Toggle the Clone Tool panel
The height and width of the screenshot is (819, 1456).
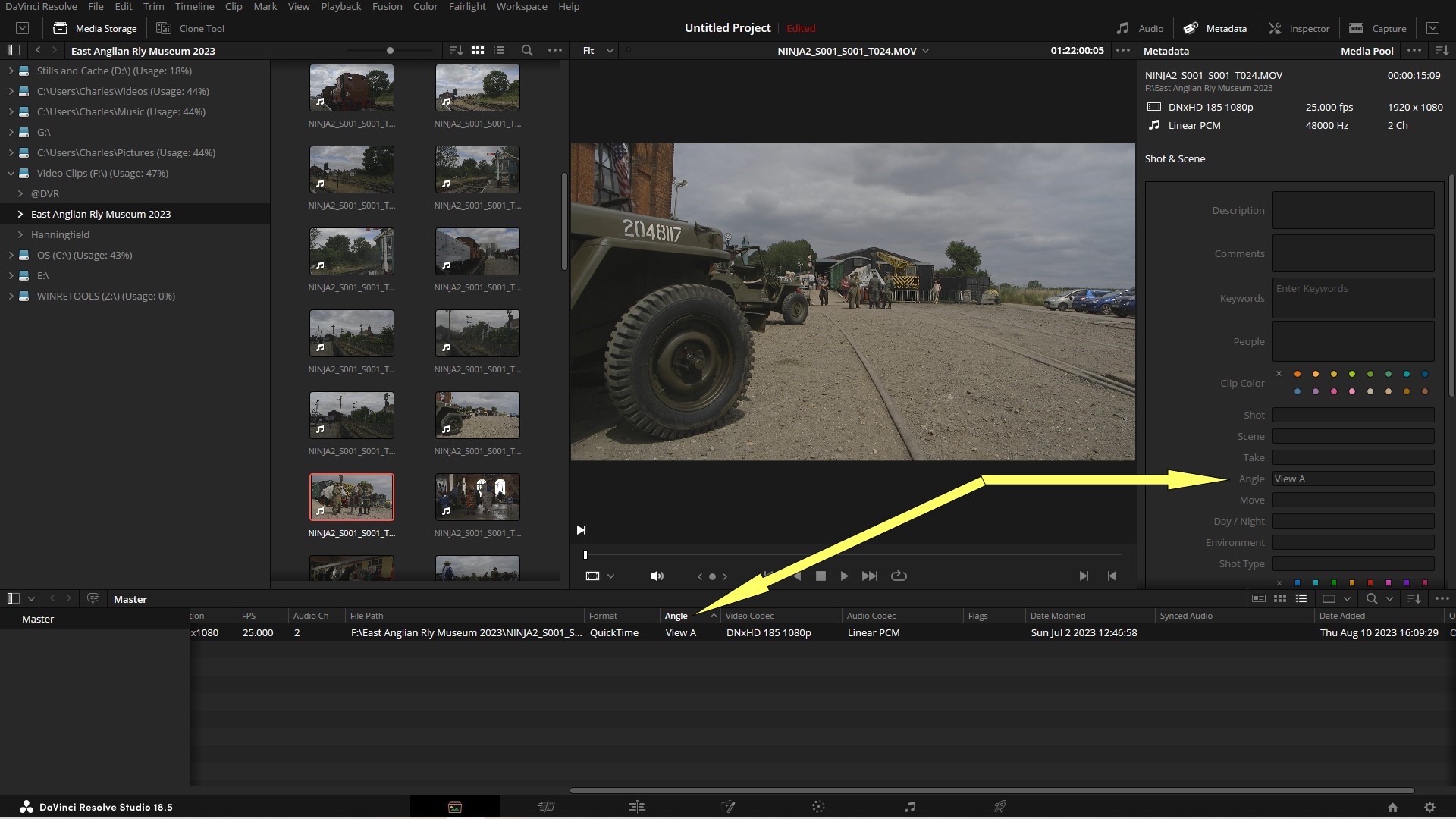click(191, 28)
